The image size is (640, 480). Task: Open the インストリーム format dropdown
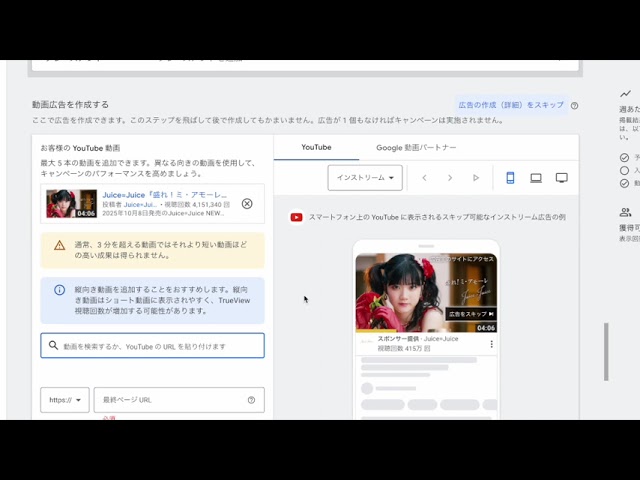[x=365, y=178]
